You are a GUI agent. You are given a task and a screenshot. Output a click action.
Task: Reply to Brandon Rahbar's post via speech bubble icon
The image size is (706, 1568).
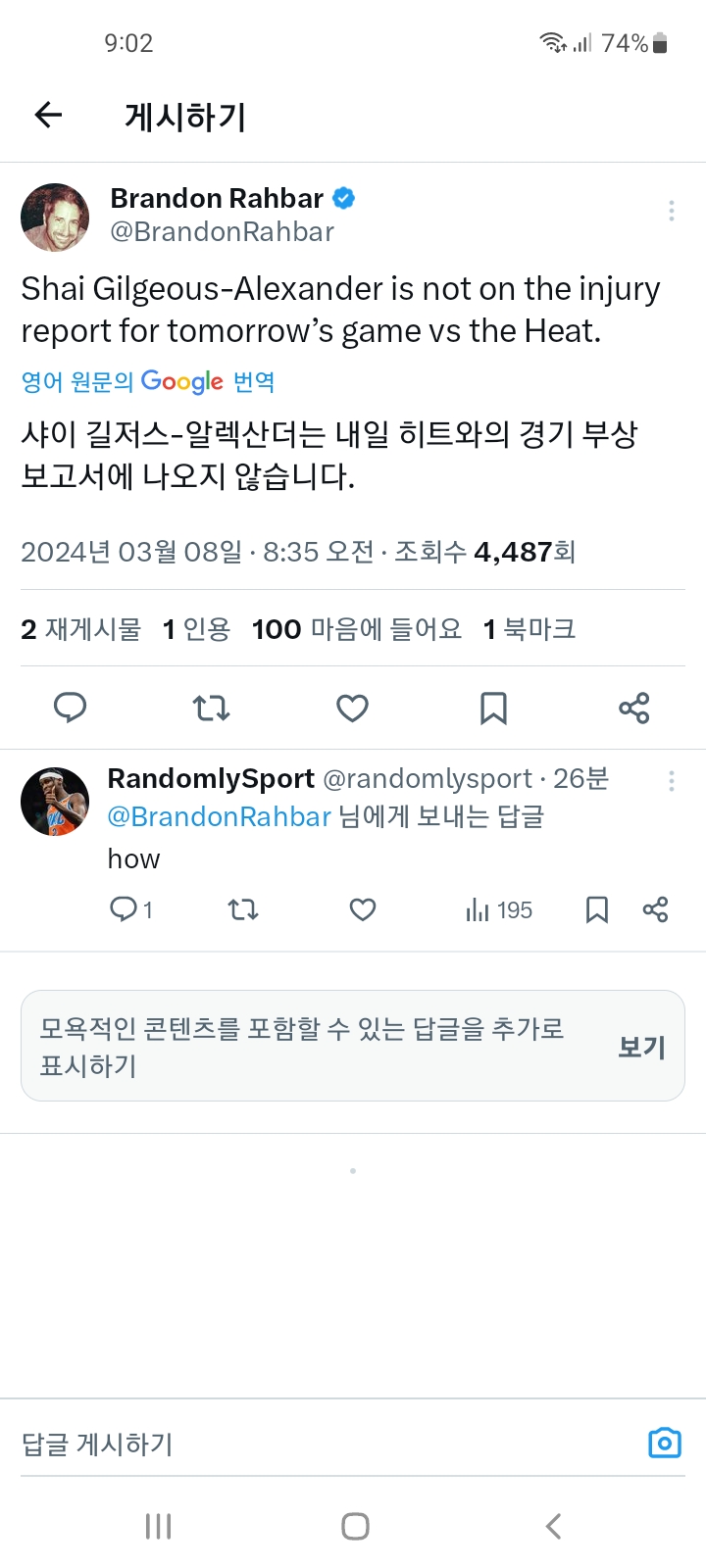(x=70, y=707)
